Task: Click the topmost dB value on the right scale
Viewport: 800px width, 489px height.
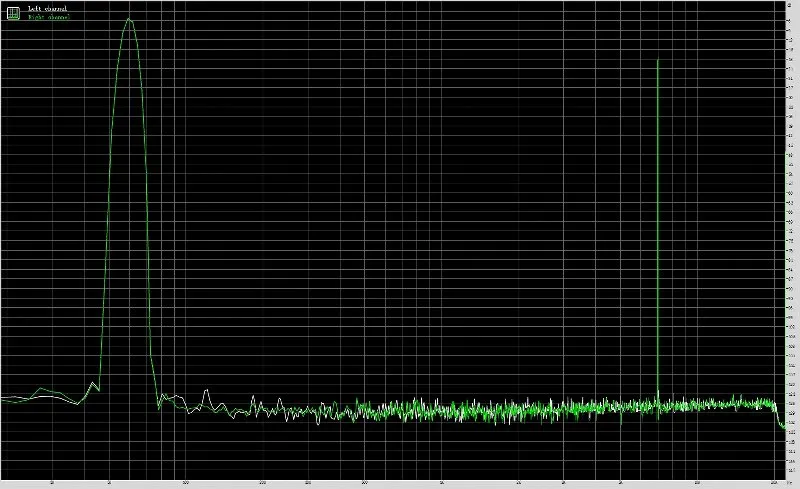Action: [x=790, y=5]
